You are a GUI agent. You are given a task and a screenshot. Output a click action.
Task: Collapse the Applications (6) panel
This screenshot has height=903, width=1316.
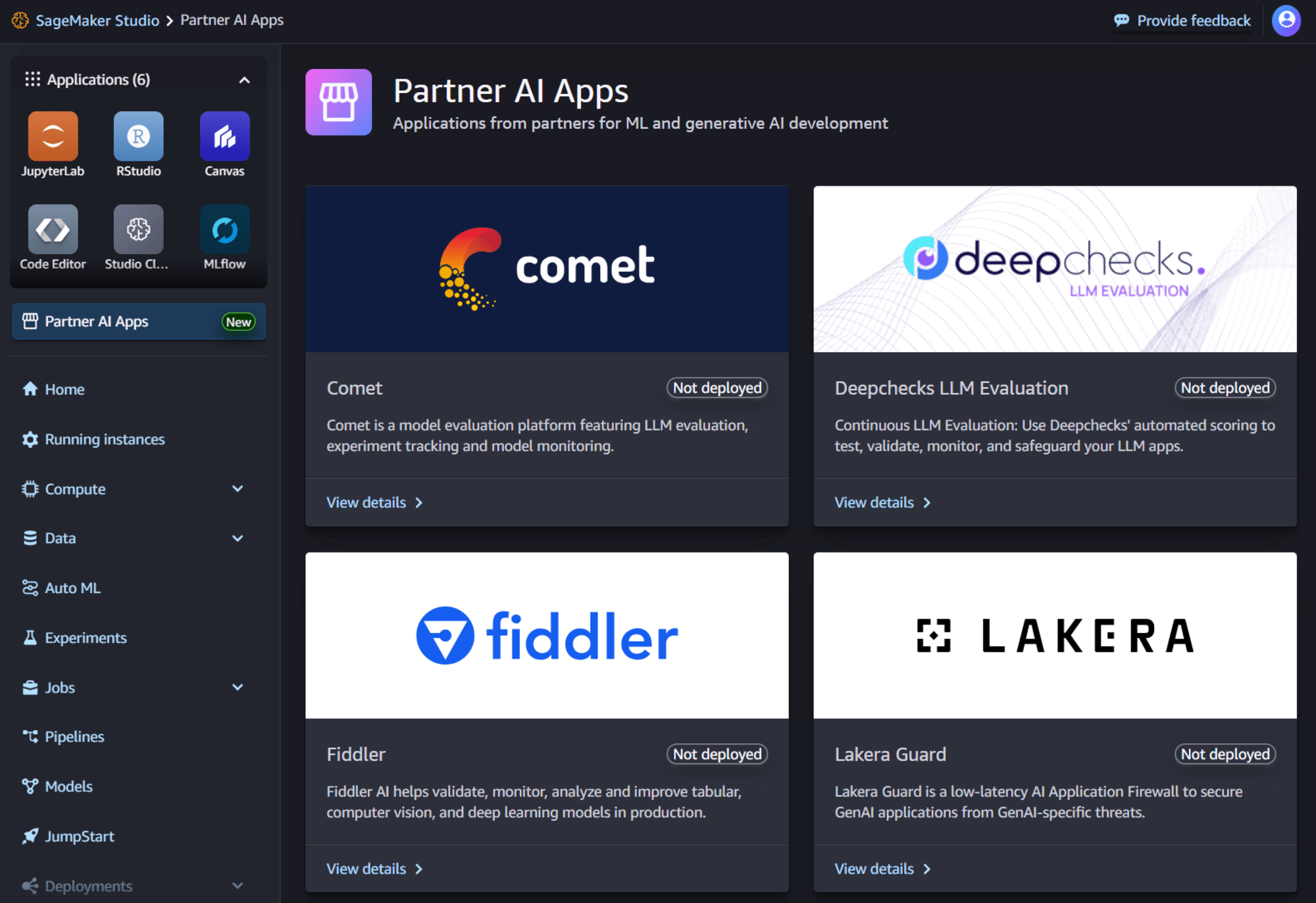pyautogui.click(x=244, y=80)
